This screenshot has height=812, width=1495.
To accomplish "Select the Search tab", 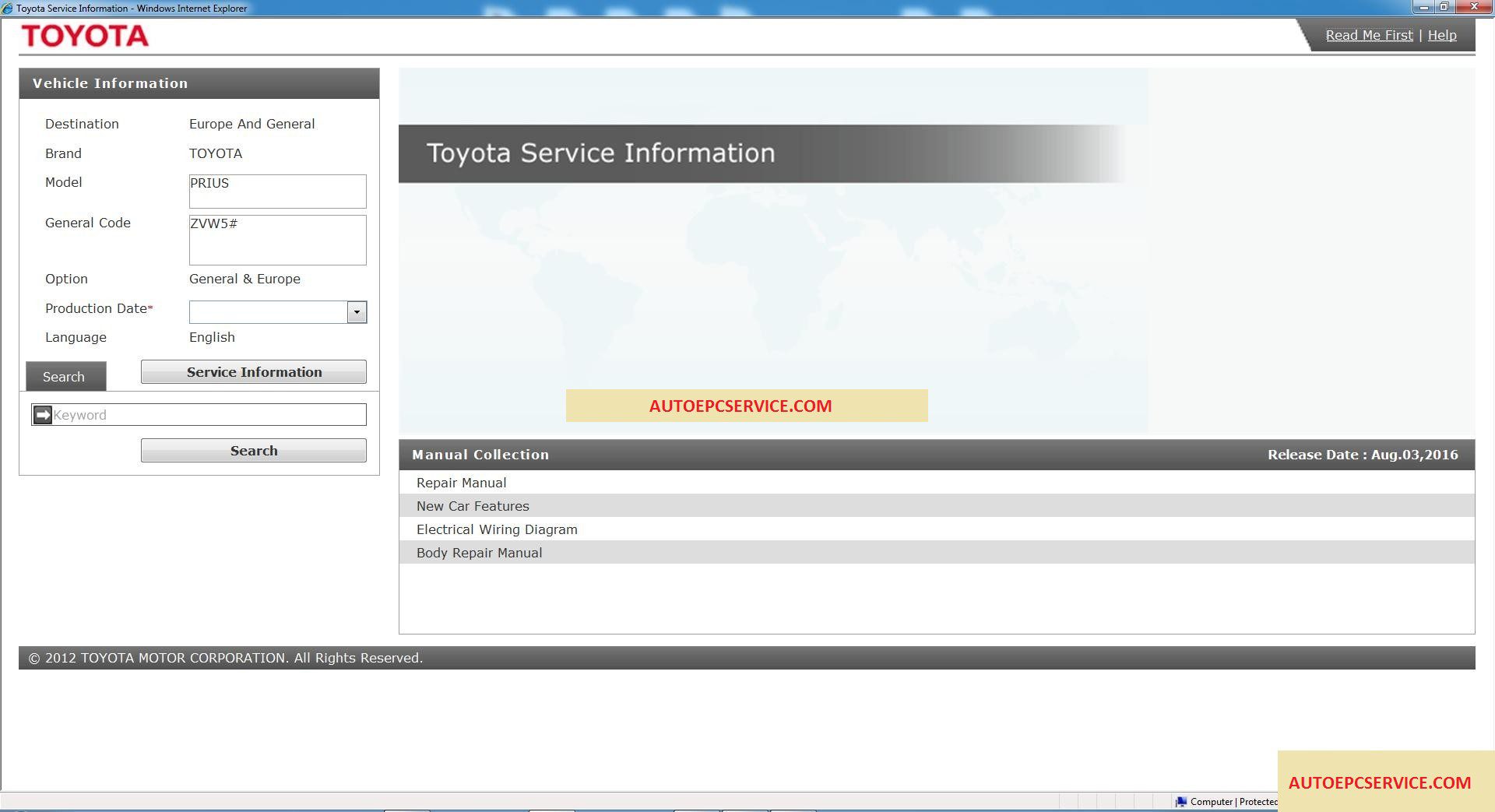I will [x=65, y=377].
